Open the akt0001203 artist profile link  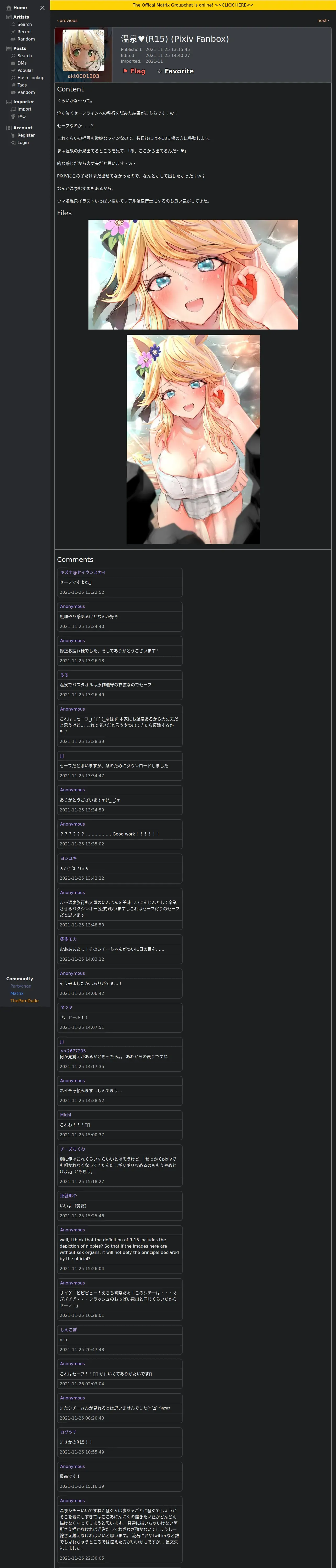click(83, 76)
